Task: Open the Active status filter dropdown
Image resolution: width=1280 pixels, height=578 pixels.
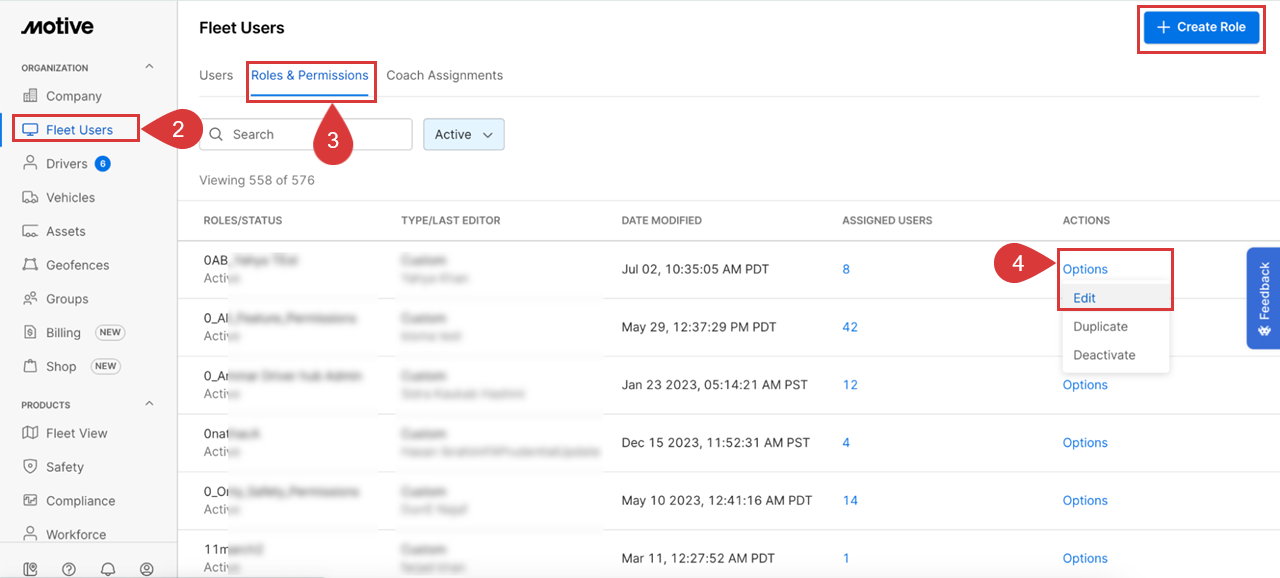Action: [464, 134]
